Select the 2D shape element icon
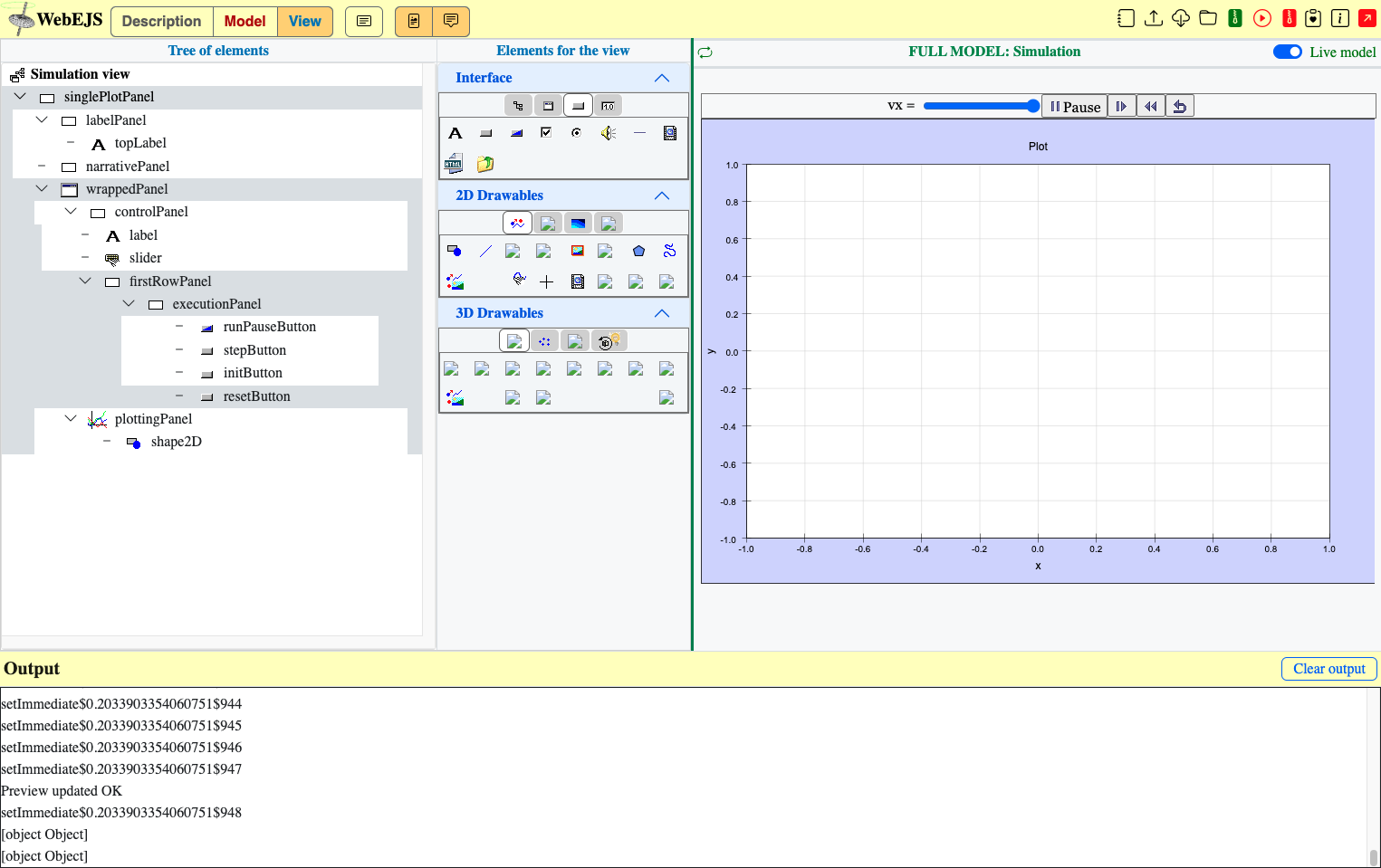This screenshot has height=868, width=1381. pos(455,251)
